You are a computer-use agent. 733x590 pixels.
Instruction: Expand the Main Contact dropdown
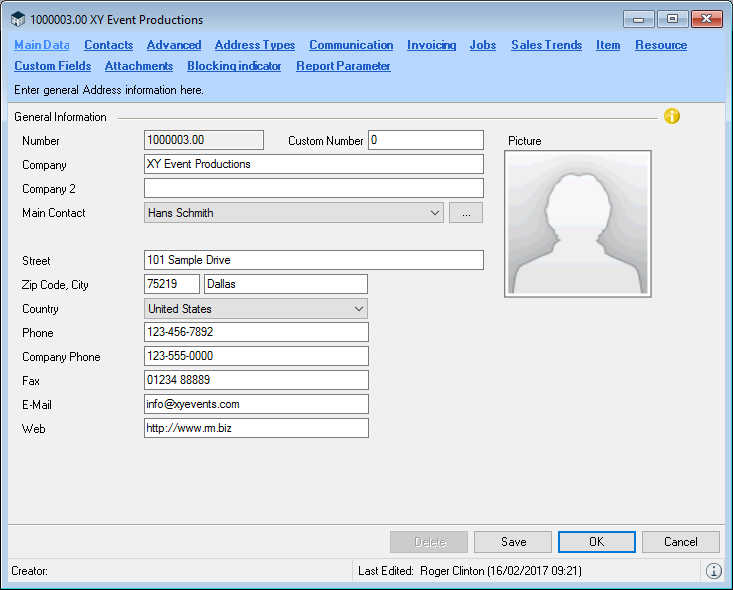(434, 212)
